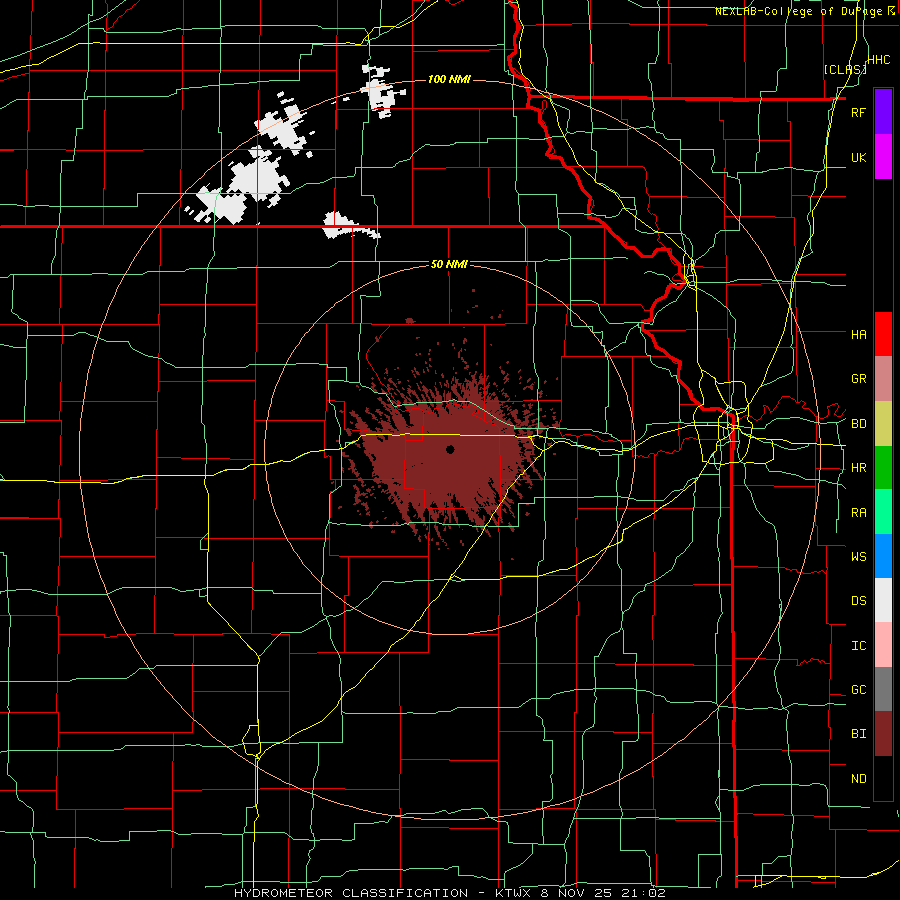Click the HR legend label
This screenshot has width=900, height=900.
[858, 468]
